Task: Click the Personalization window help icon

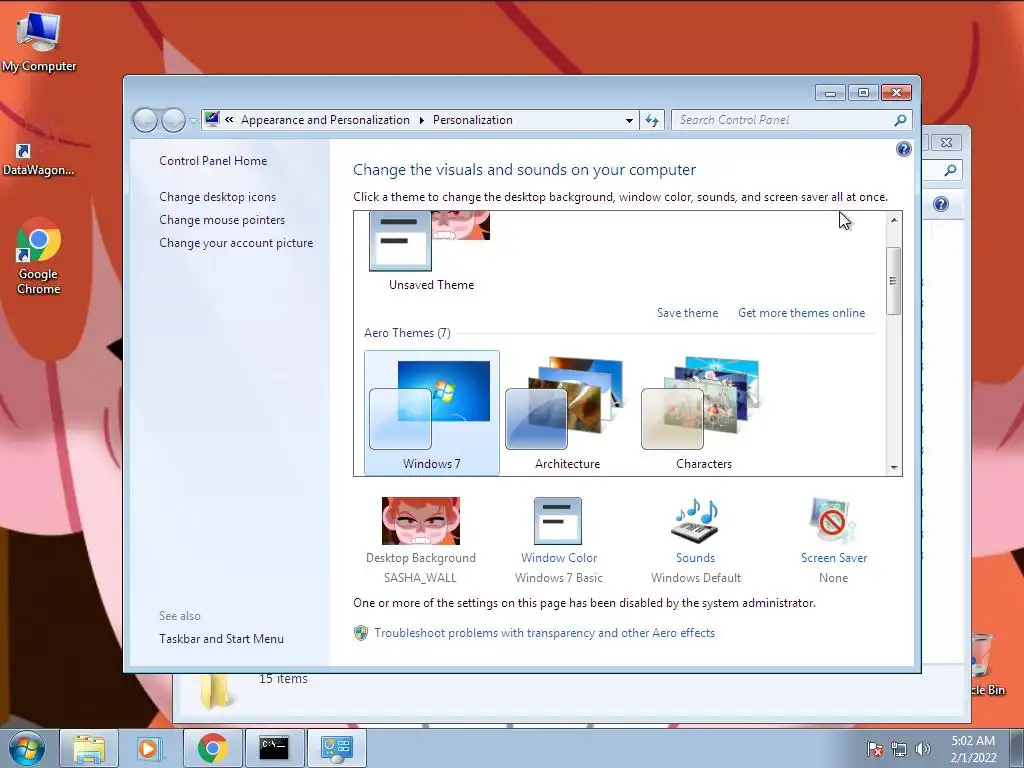Action: click(x=903, y=150)
